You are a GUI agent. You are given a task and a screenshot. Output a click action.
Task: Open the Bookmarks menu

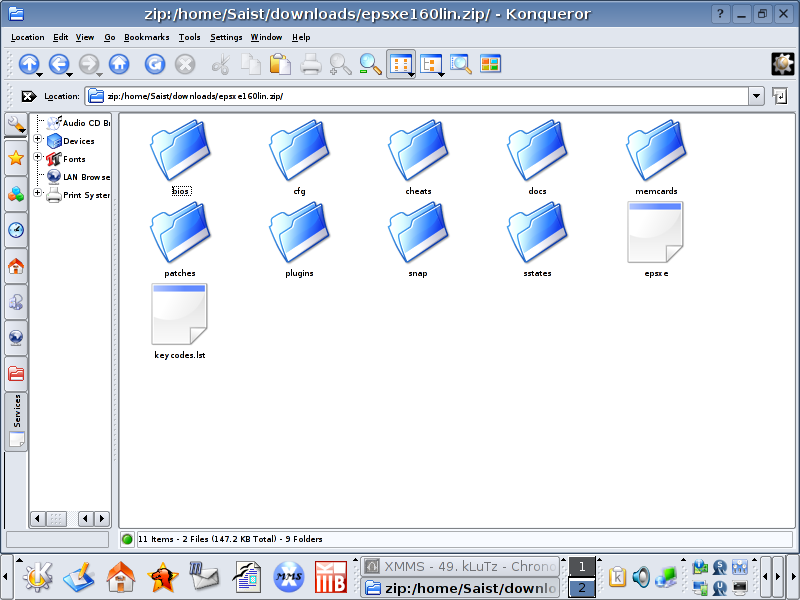(x=147, y=37)
